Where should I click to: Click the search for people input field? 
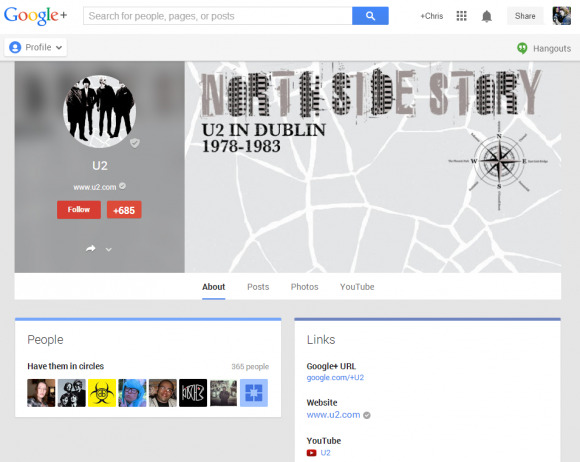218,16
